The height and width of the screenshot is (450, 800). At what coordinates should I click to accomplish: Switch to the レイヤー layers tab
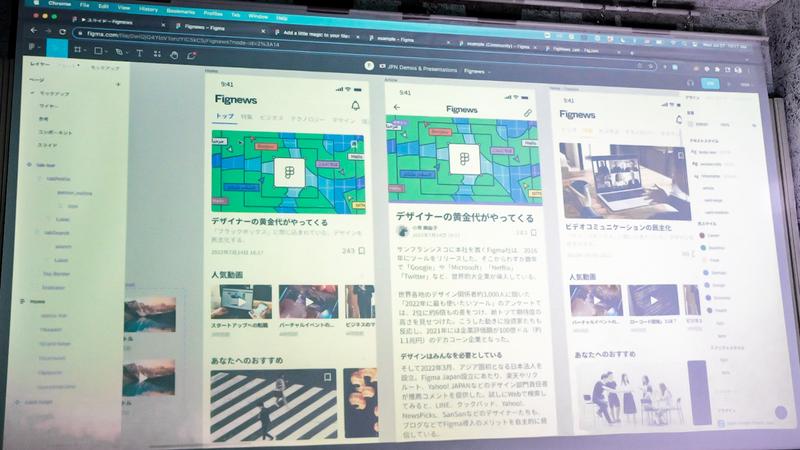[x=39, y=64]
